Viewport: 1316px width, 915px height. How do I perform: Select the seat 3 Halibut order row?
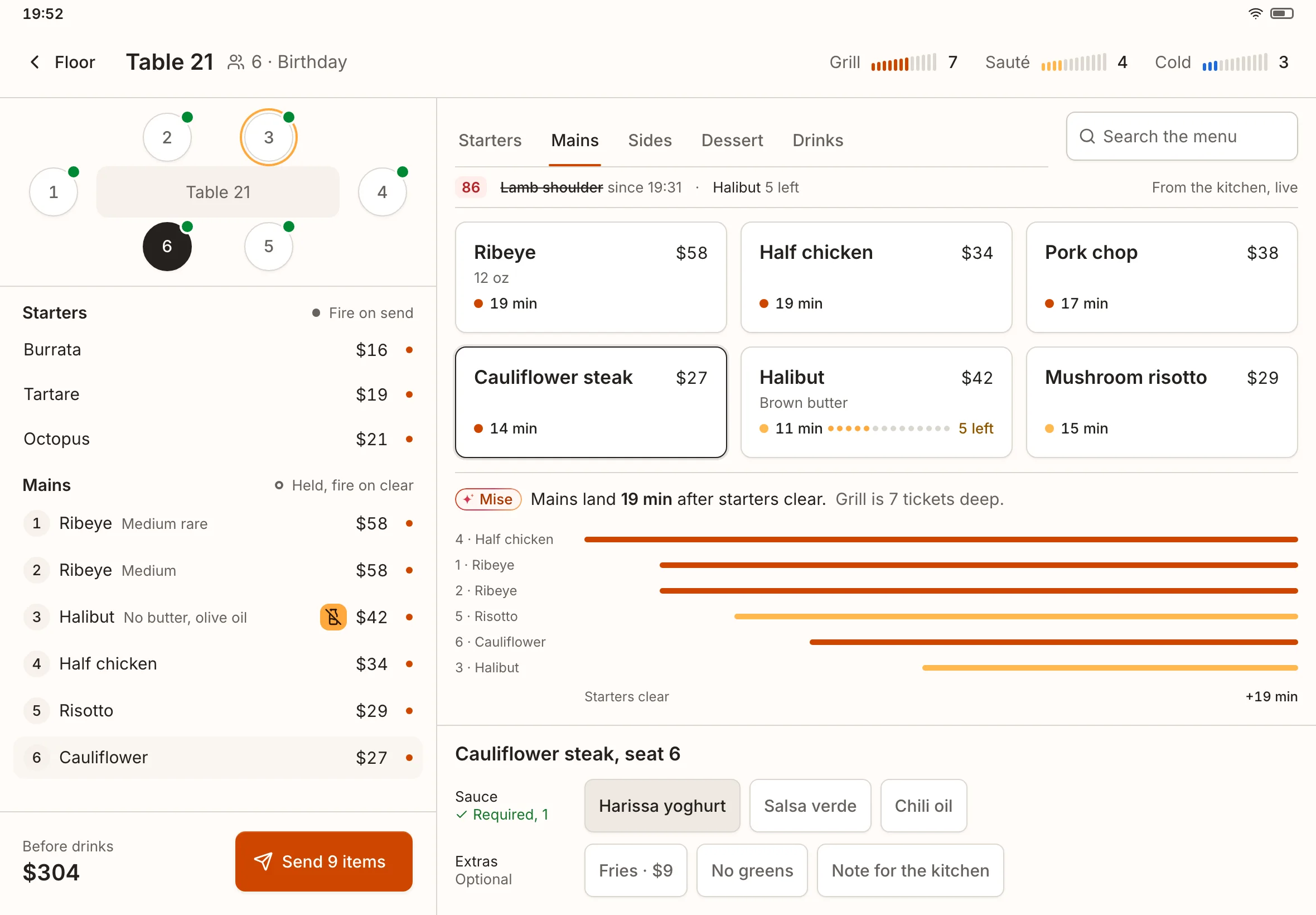217,617
